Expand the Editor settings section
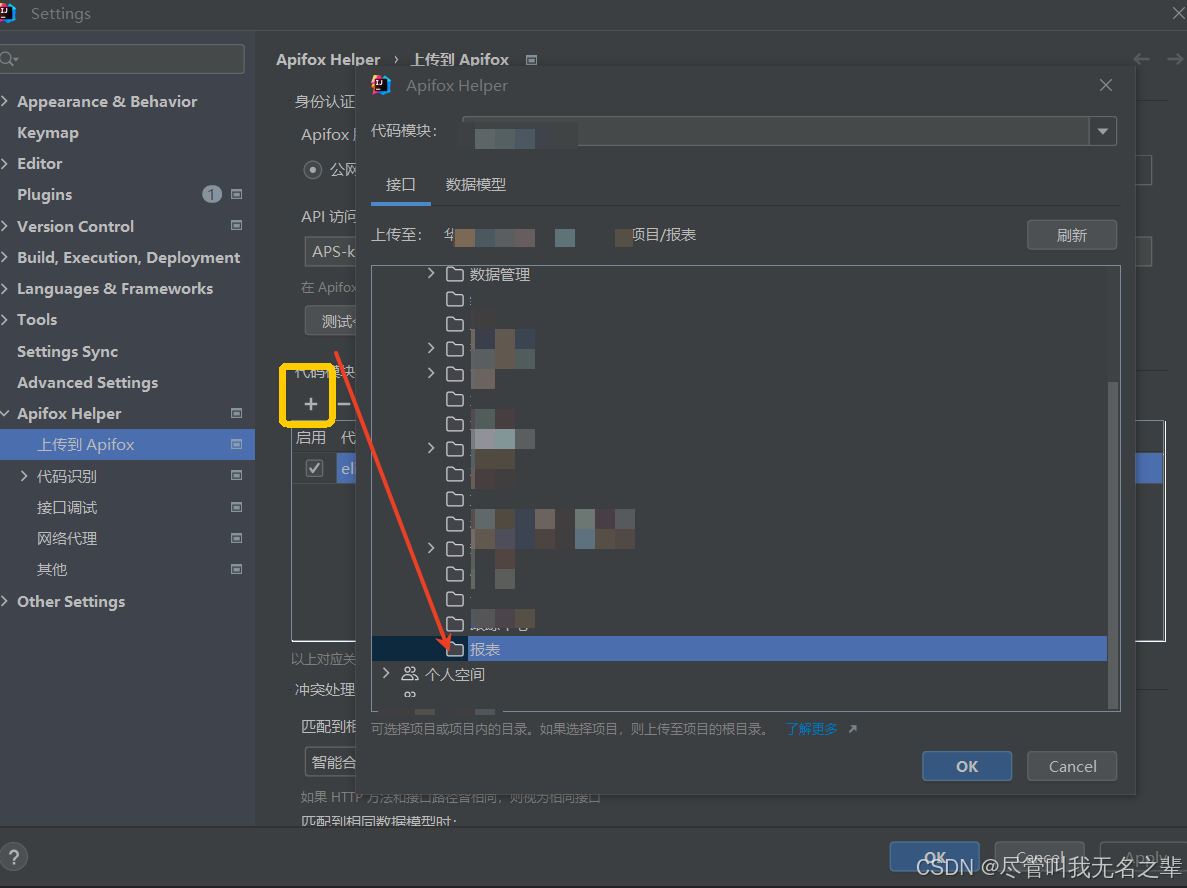This screenshot has height=888, width=1187. pos(5,163)
